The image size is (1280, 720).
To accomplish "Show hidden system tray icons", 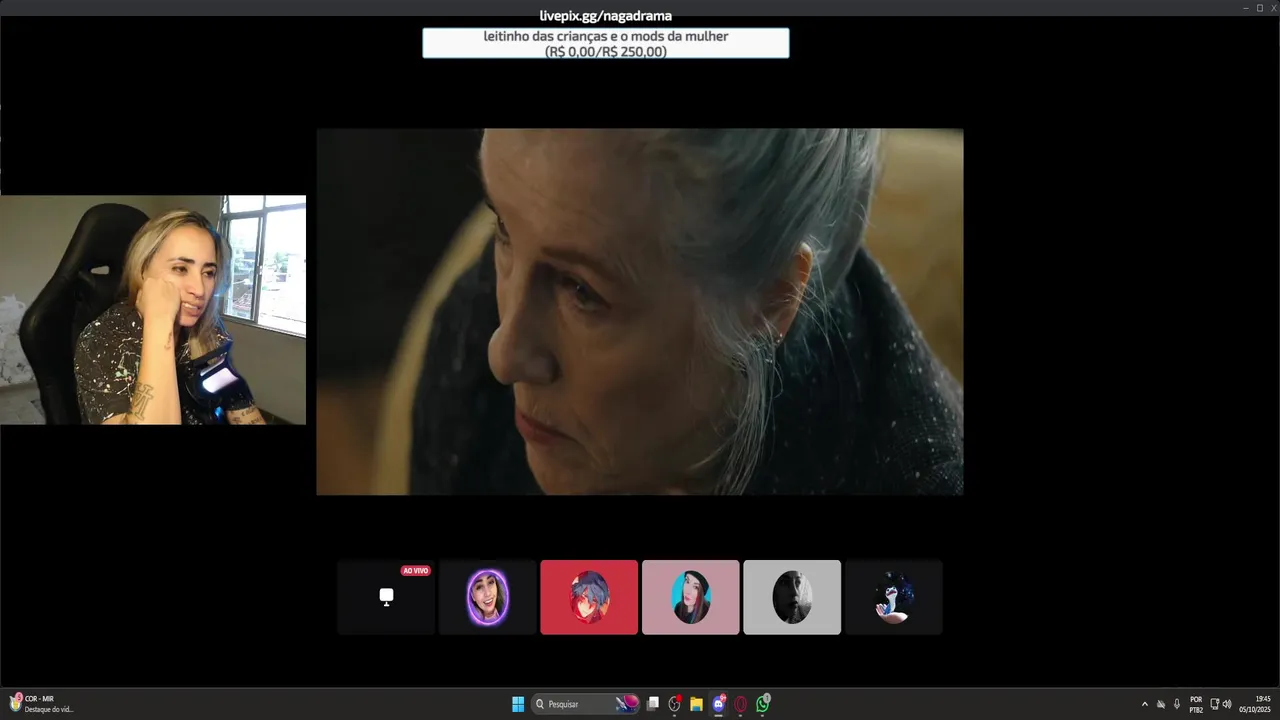I will (x=1145, y=704).
